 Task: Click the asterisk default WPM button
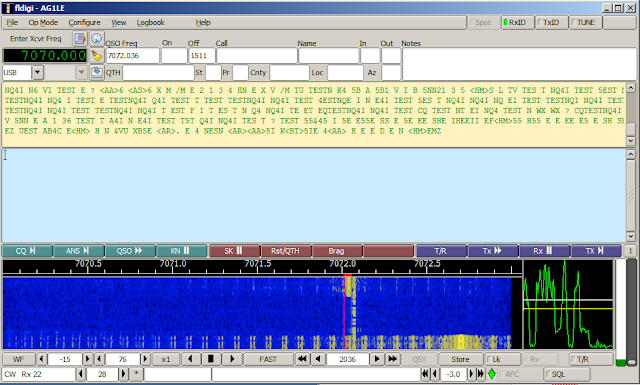pyautogui.click(x=137, y=374)
